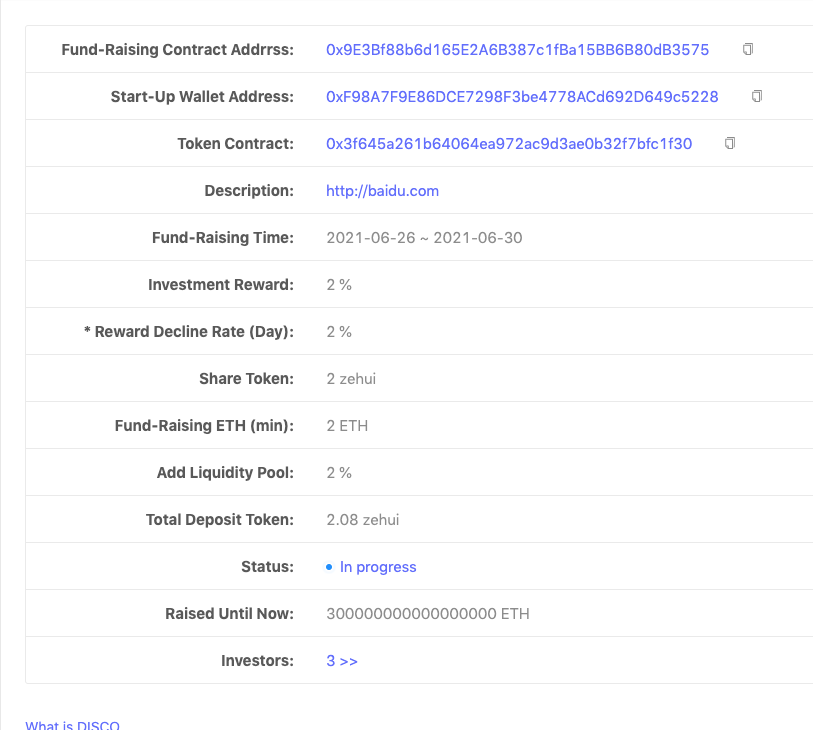Open Start-Up Wallet address link 0xF98A…
This screenshot has width=813, height=730.
pos(522,97)
